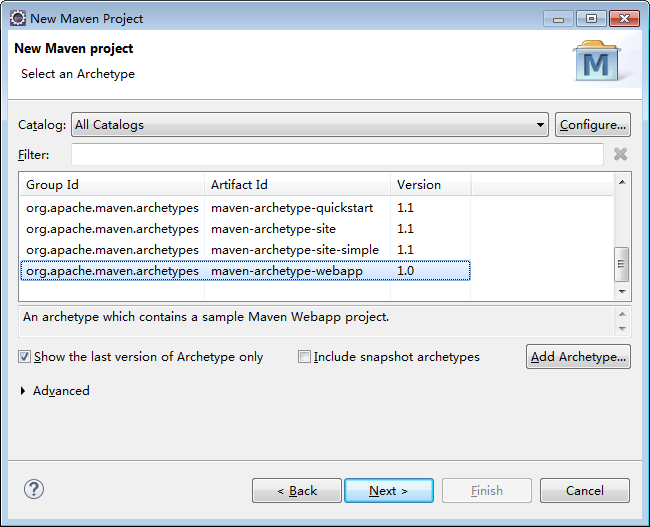Screen dimensions: 650x527
Task: Open the Catalog dropdown list
Action: pyautogui.click(x=540, y=125)
